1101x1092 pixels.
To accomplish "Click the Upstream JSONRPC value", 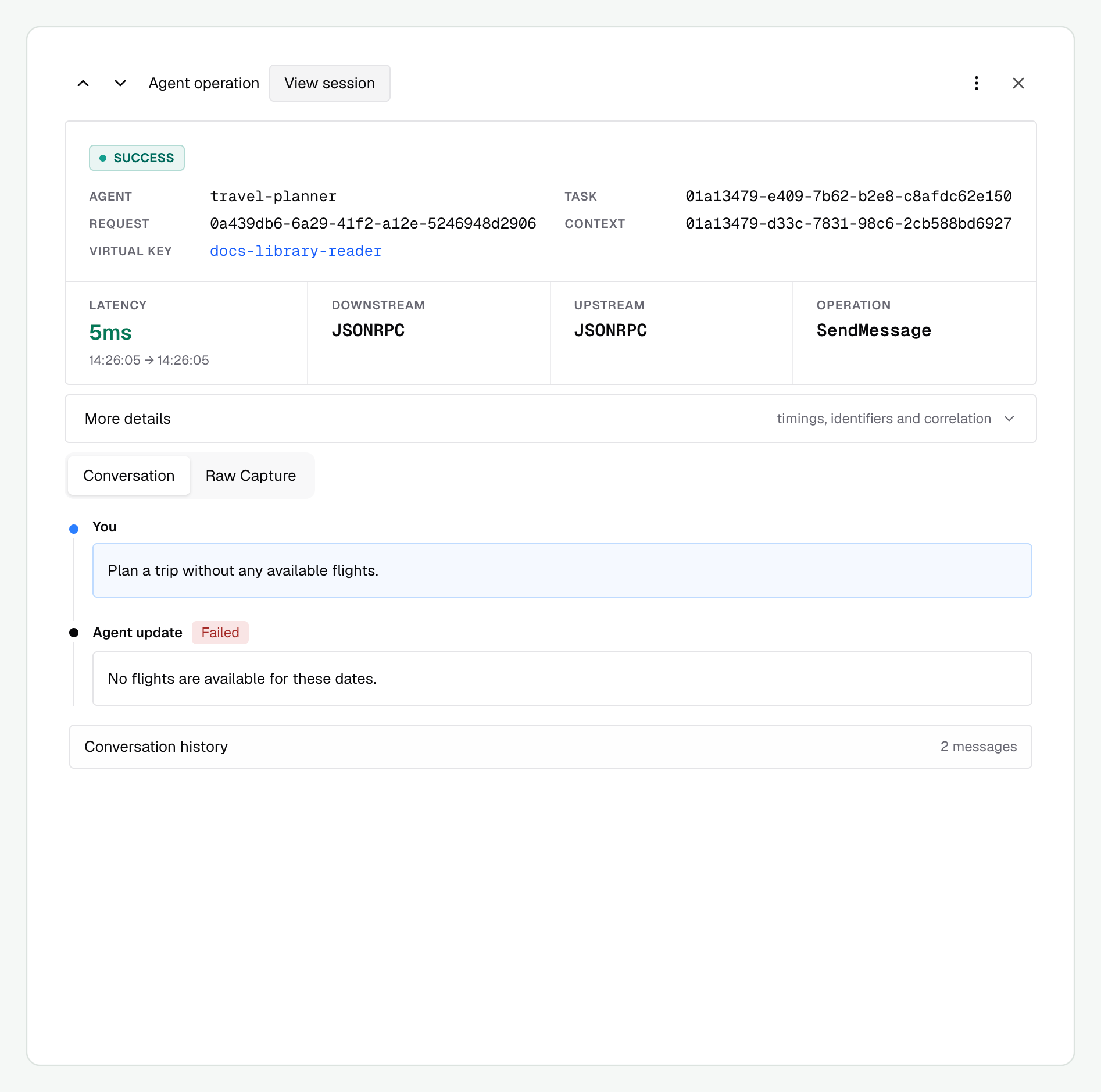I will [x=610, y=330].
